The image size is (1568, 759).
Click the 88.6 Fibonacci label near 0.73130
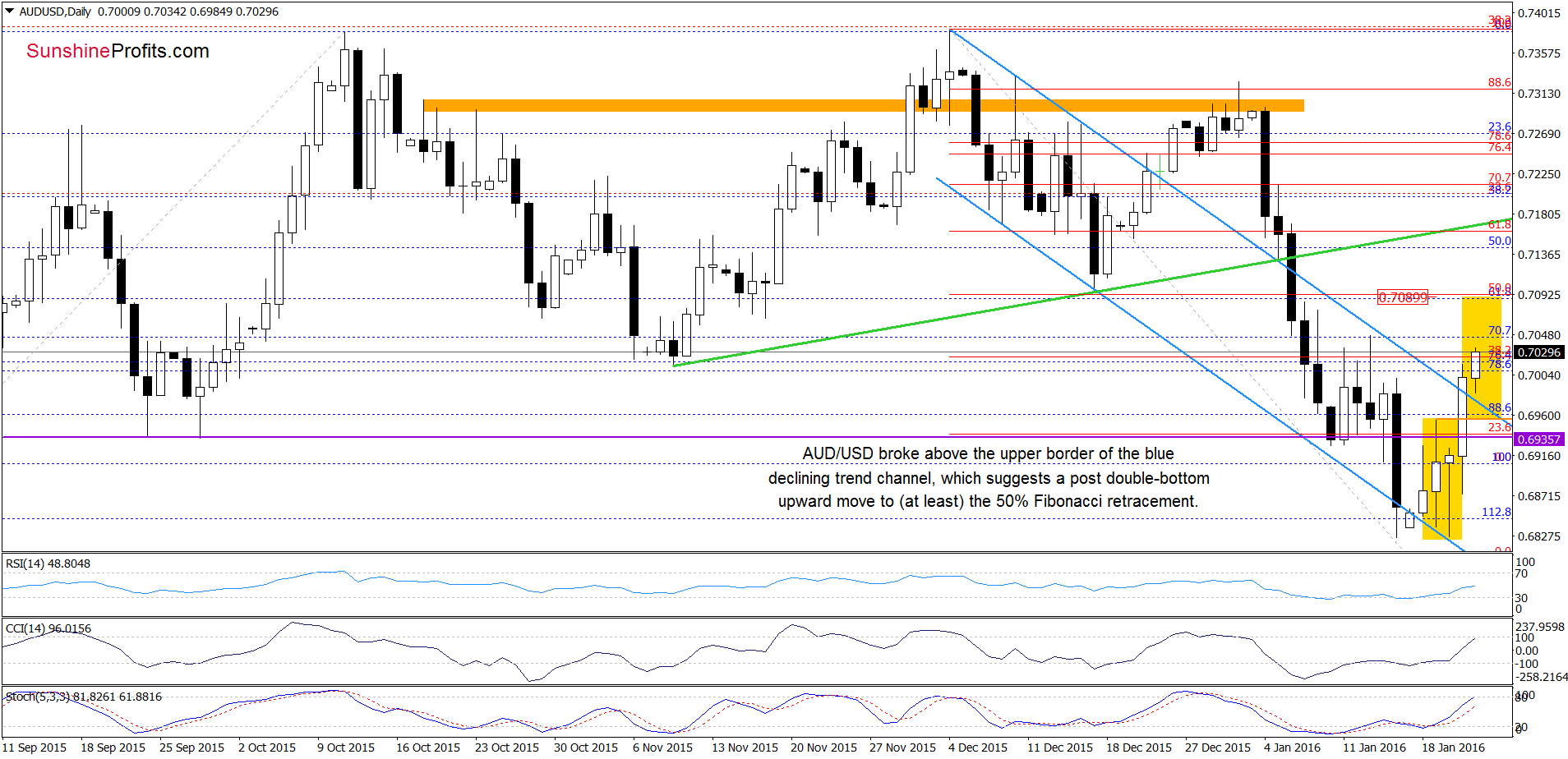click(1499, 82)
